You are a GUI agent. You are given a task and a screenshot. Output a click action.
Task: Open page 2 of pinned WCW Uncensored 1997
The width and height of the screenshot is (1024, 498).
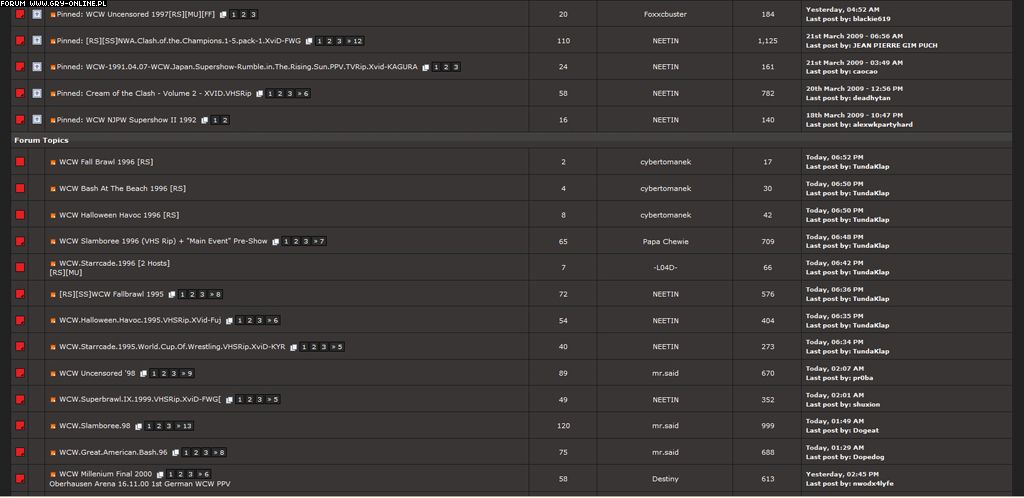(243, 14)
